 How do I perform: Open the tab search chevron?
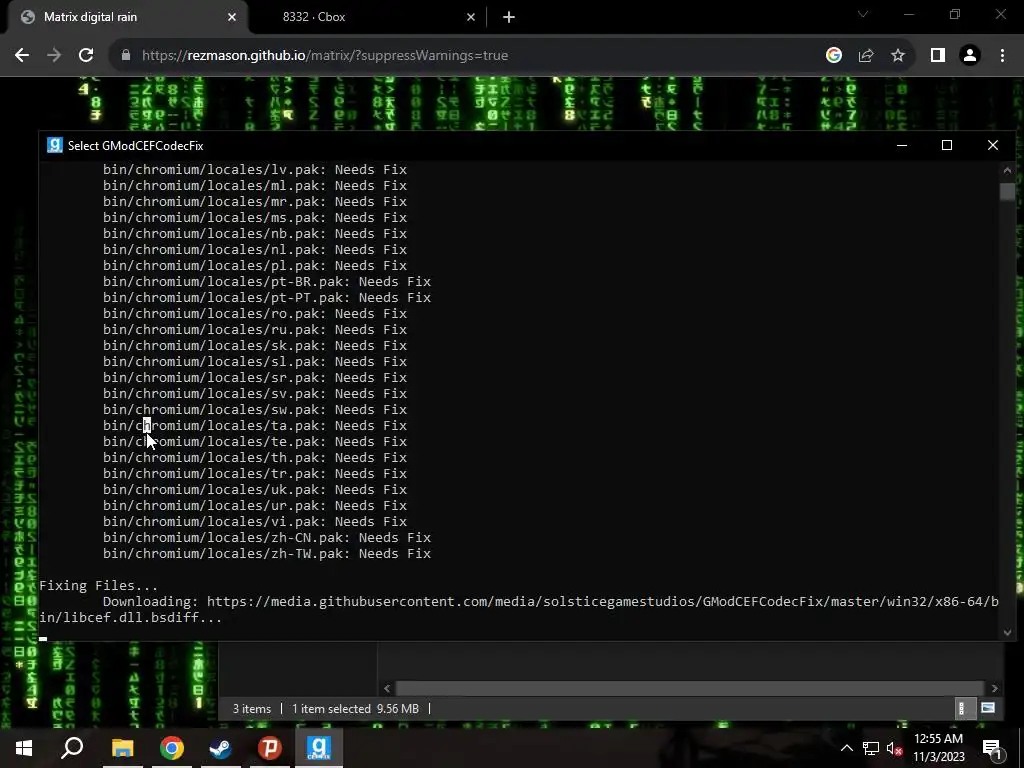863,14
